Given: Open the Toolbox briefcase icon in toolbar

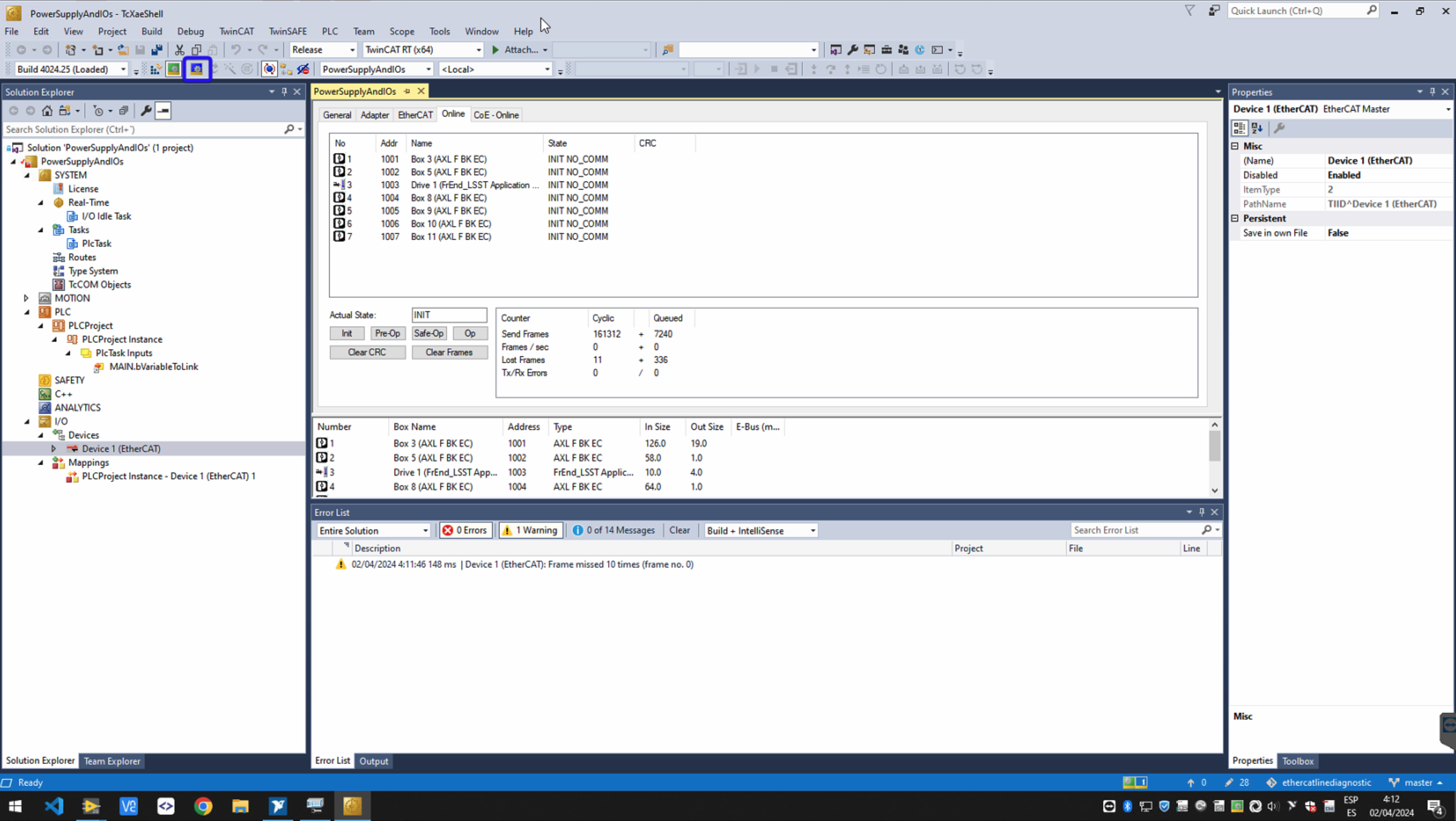Looking at the screenshot, I should click(x=886, y=50).
